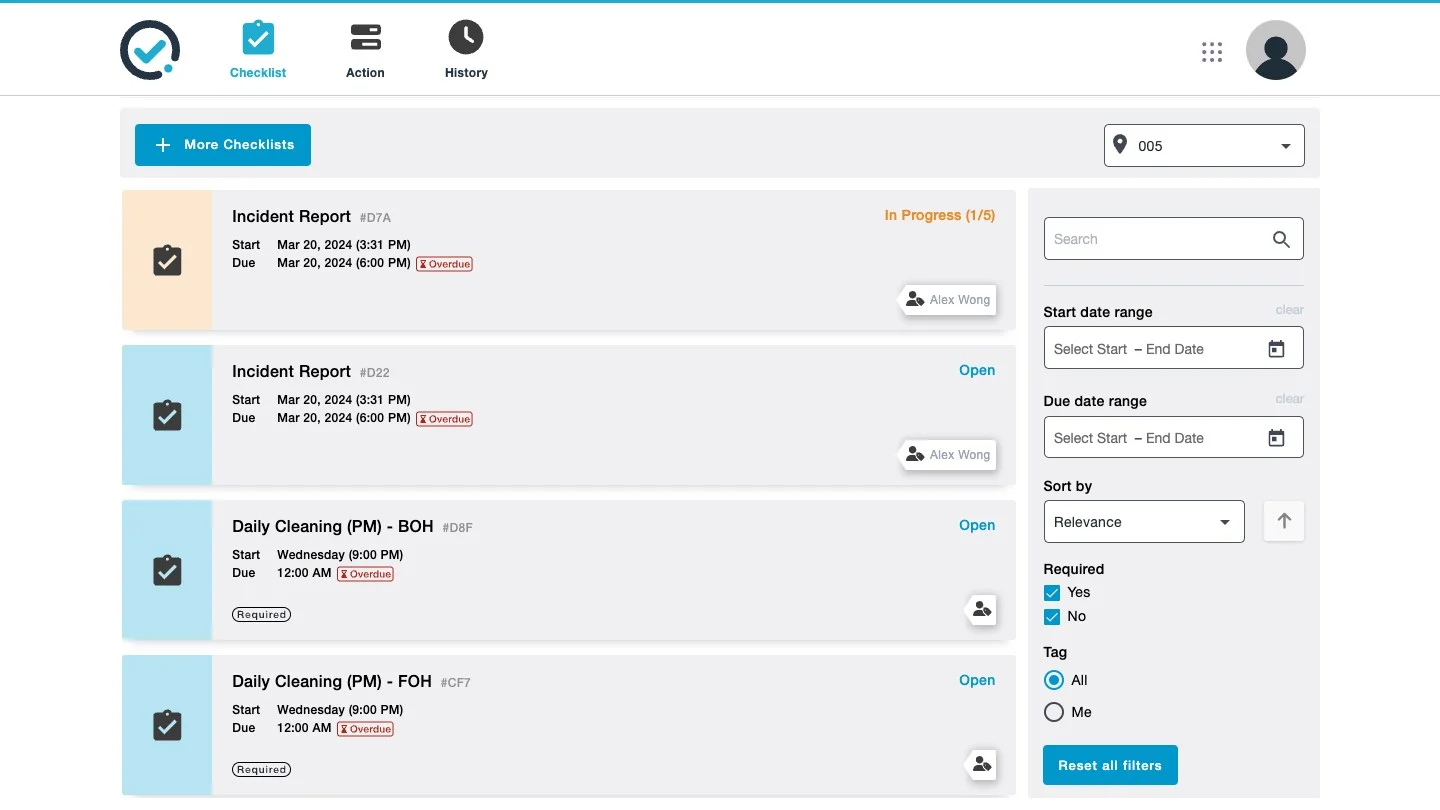Select the Me tag radio button
Viewport: 1440px width, 810px height.
pyautogui.click(x=1054, y=712)
